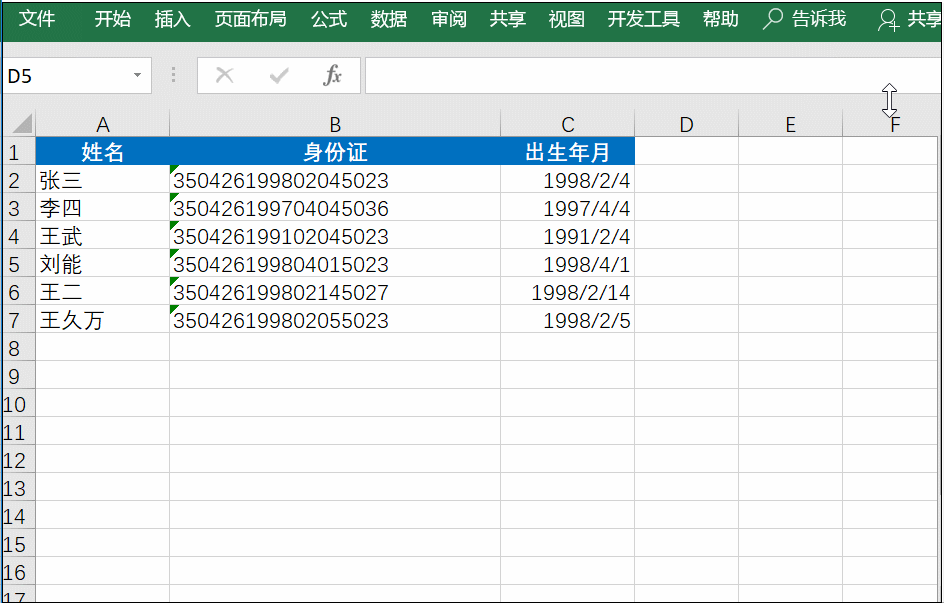Click header cell 出生年月
Screen dimensions: 944x603
tap(567, 151)
